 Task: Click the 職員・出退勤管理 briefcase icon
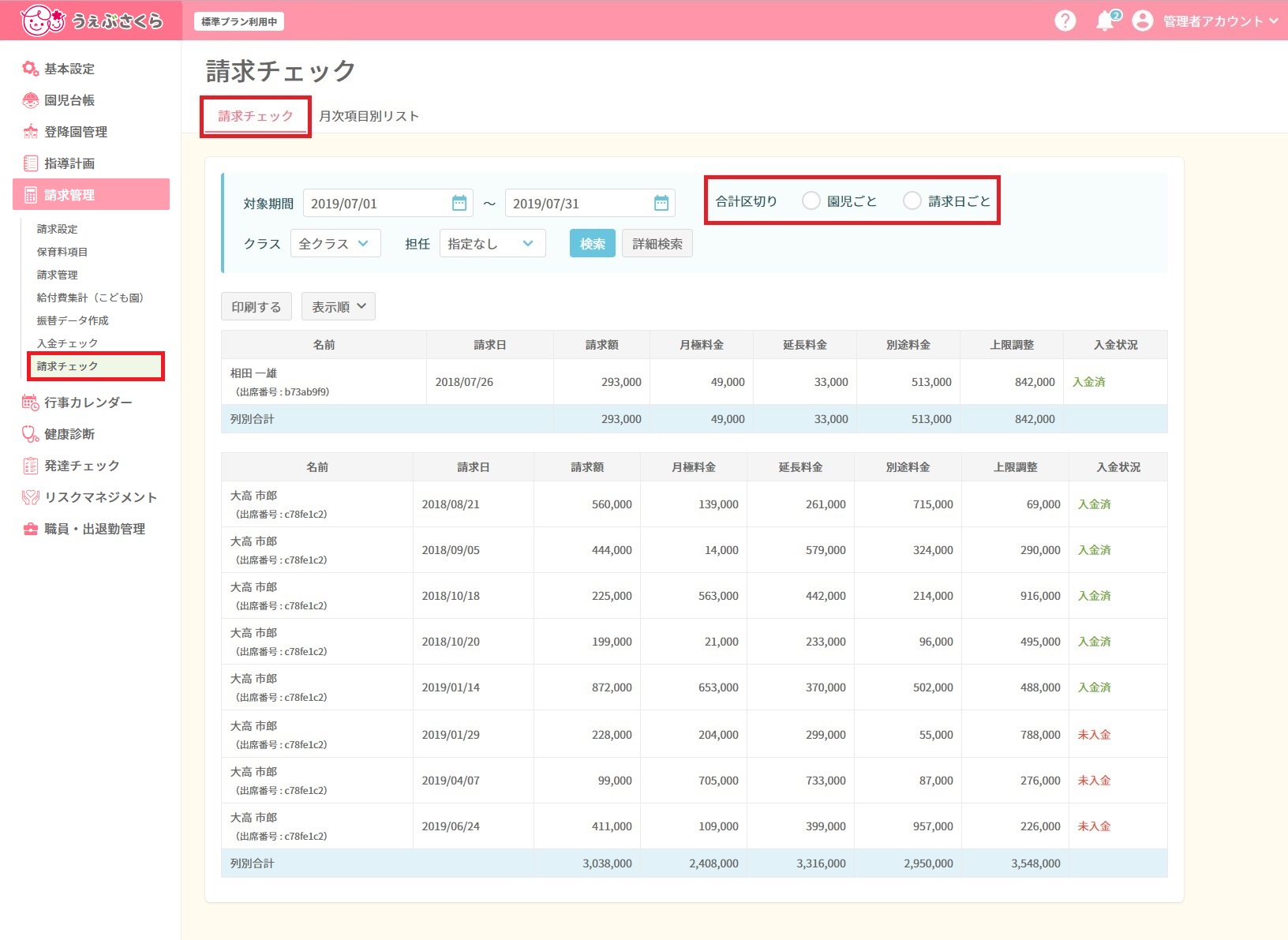pyautogui.click(x=30, y=529)
